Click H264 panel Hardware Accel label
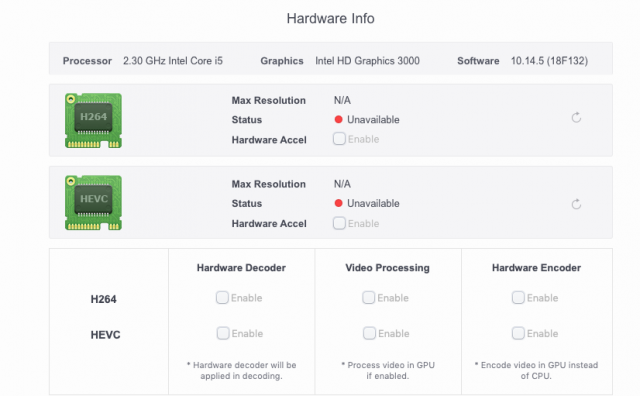The width and height of the screenshot is (640, 396). (269, 140)
